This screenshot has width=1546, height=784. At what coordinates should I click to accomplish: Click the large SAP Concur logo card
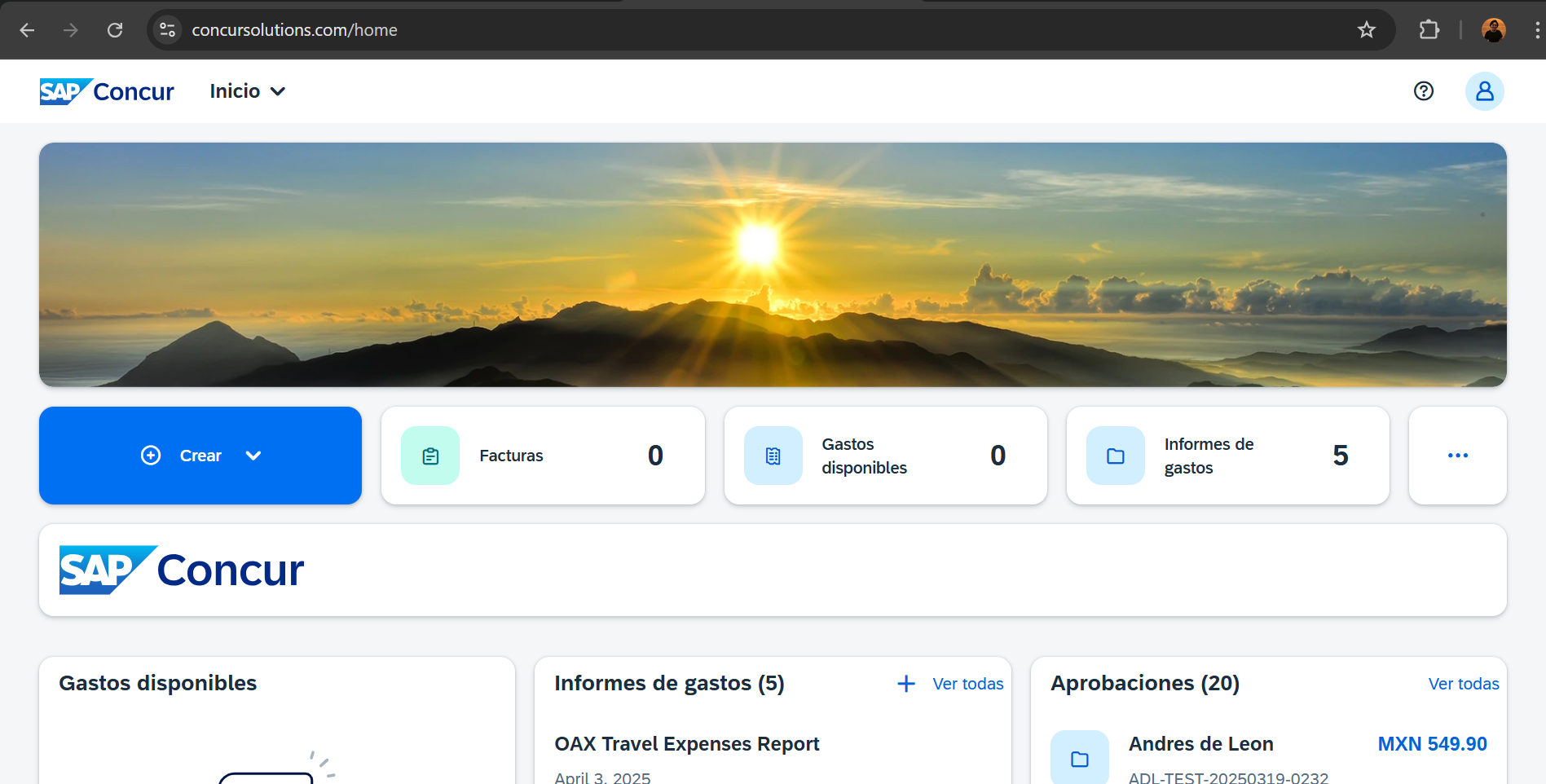(773, 570)
